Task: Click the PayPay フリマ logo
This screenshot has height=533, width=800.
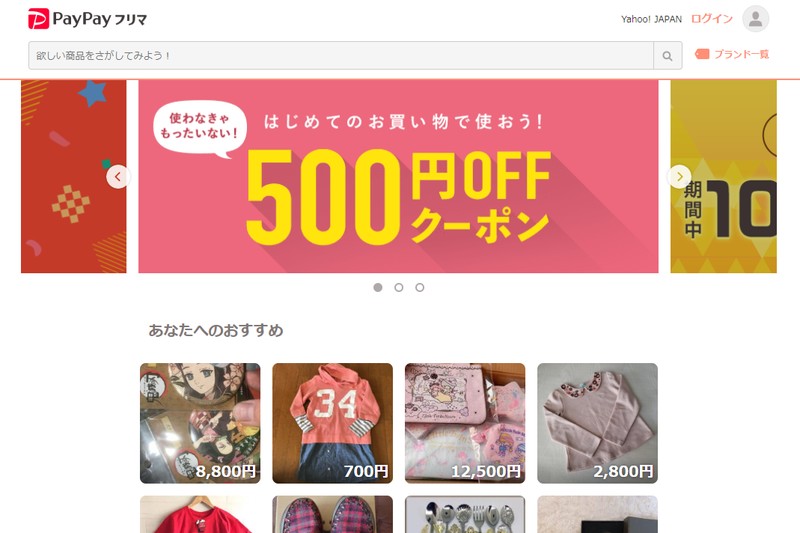Action: [x=87, y=19]
